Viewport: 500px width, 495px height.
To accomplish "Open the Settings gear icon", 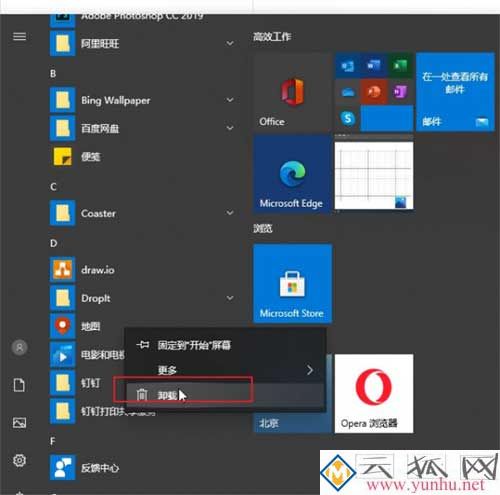I will 19,460.
